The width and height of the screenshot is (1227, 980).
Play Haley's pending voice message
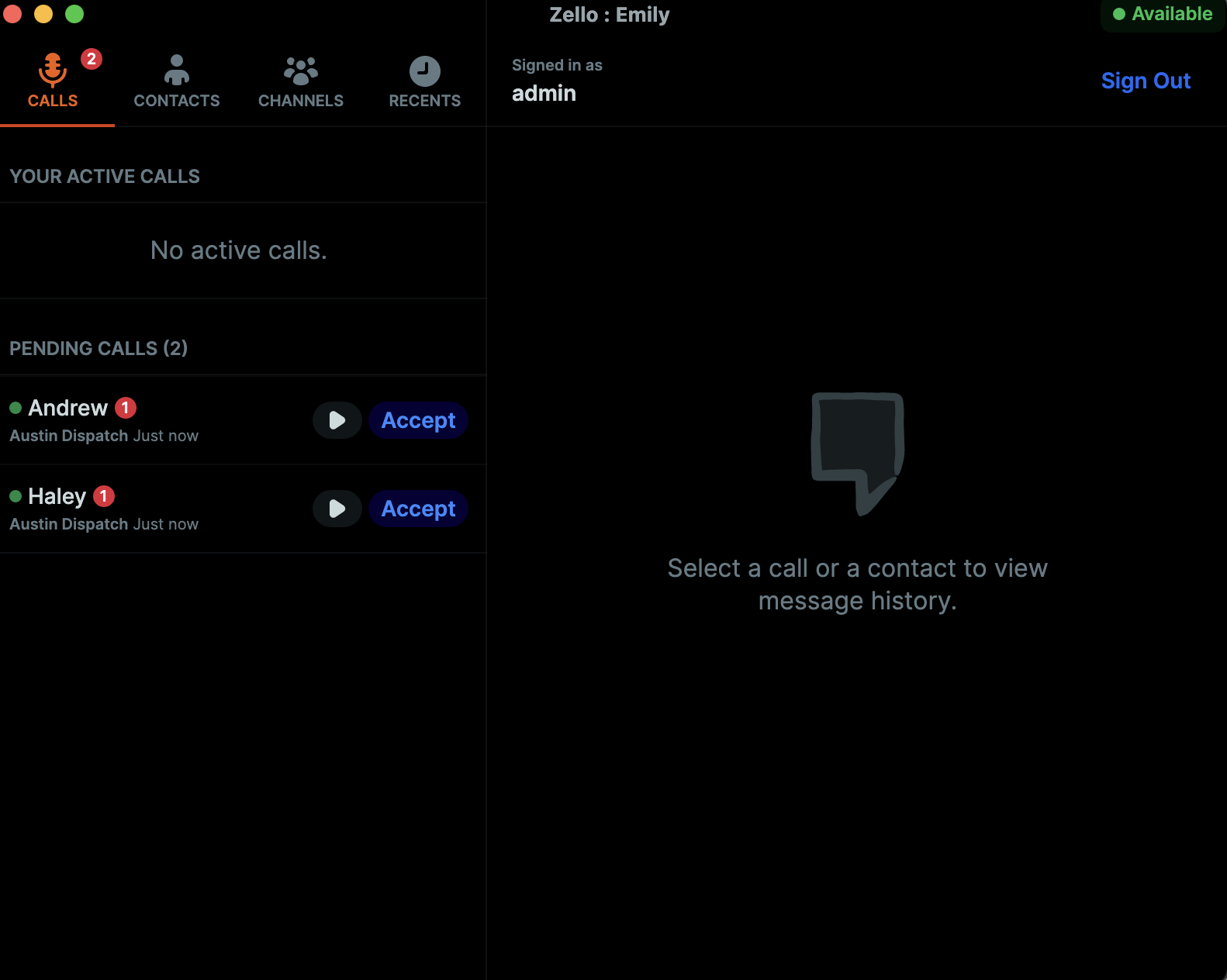click(x=337, y=509)
